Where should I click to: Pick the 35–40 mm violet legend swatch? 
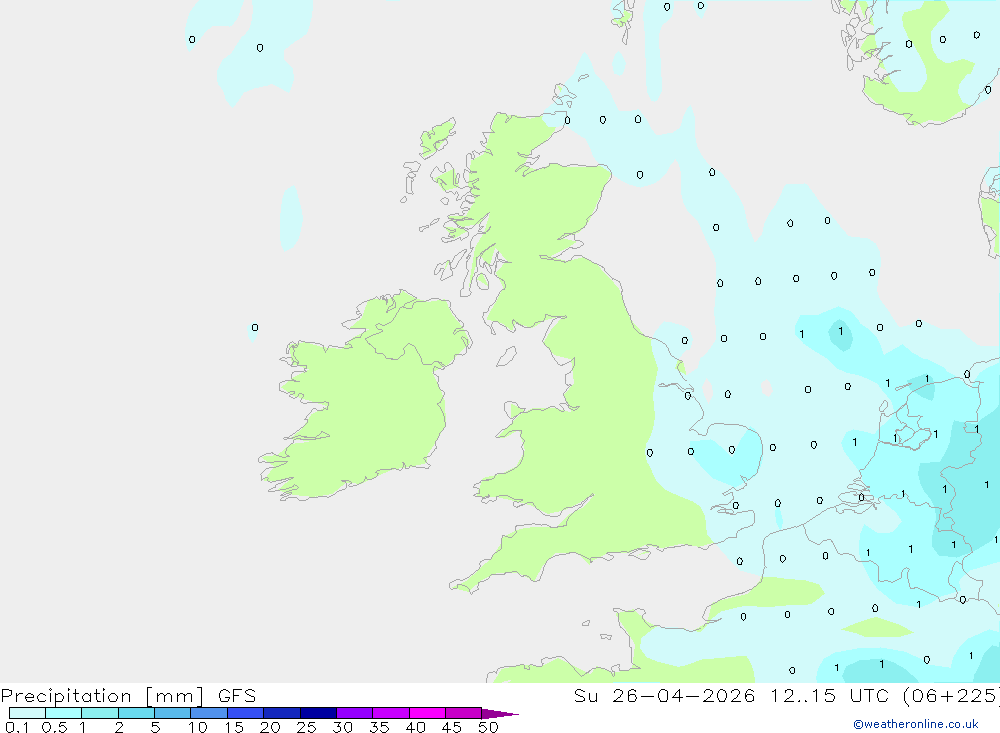point(391,713)
